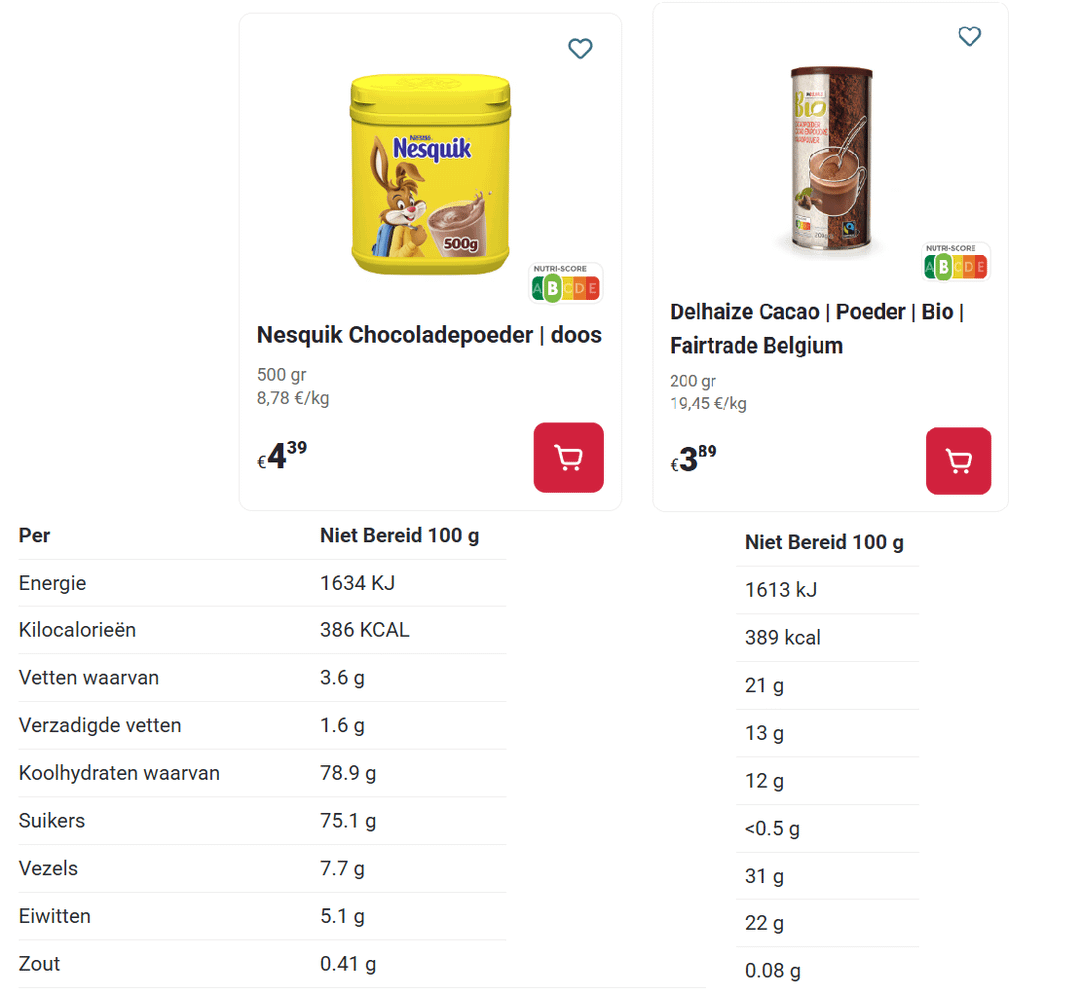
Task: Select the Eiwitten row label
Action: pos(55,916)
